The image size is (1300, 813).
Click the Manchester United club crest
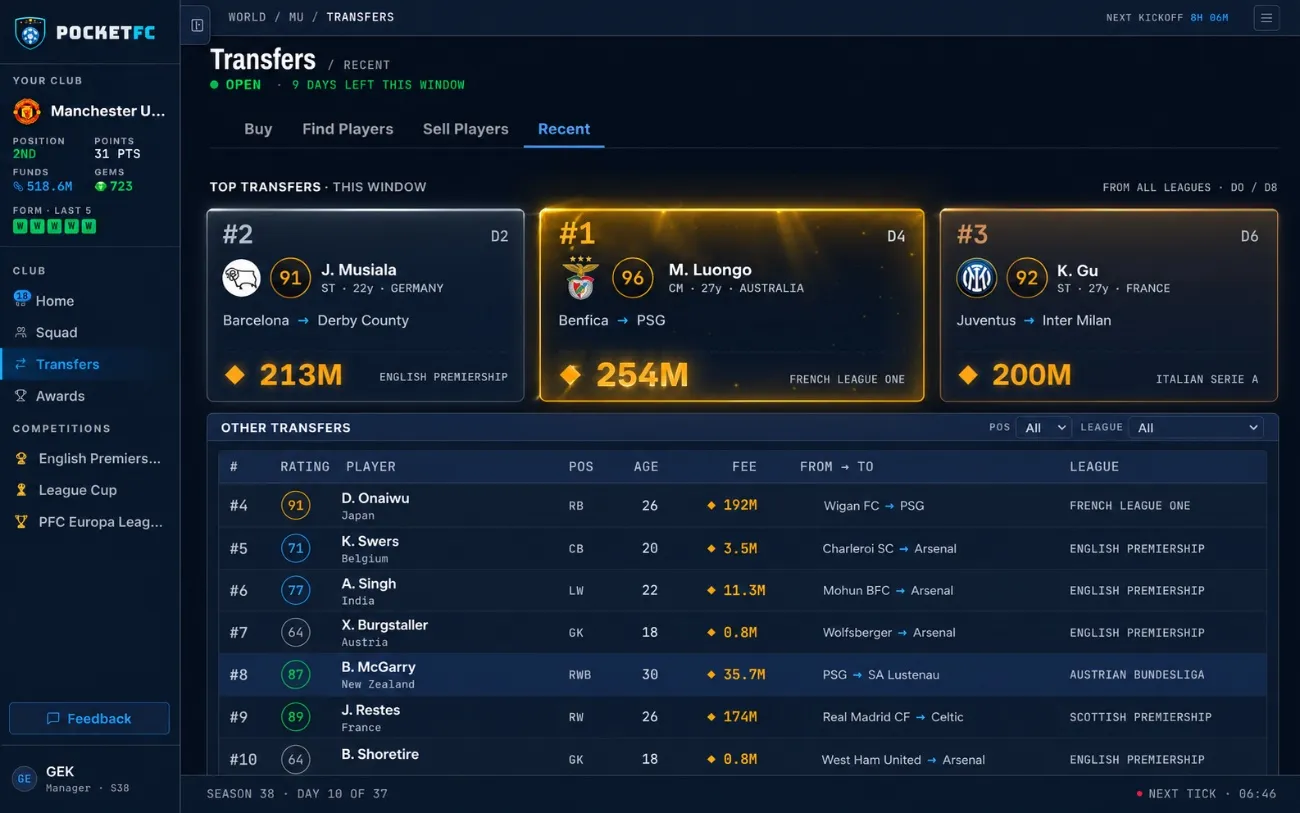pyautogui.click(x=27, y=111)
